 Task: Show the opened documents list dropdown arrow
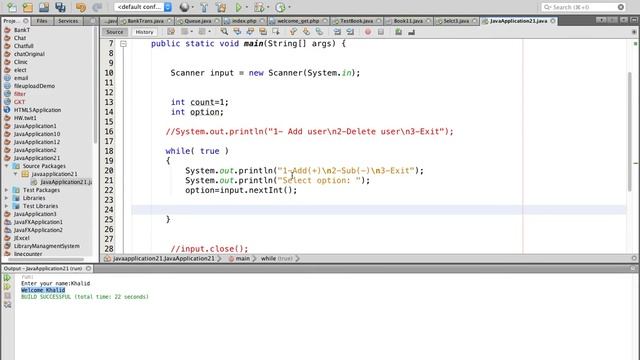tap(624, 20)
